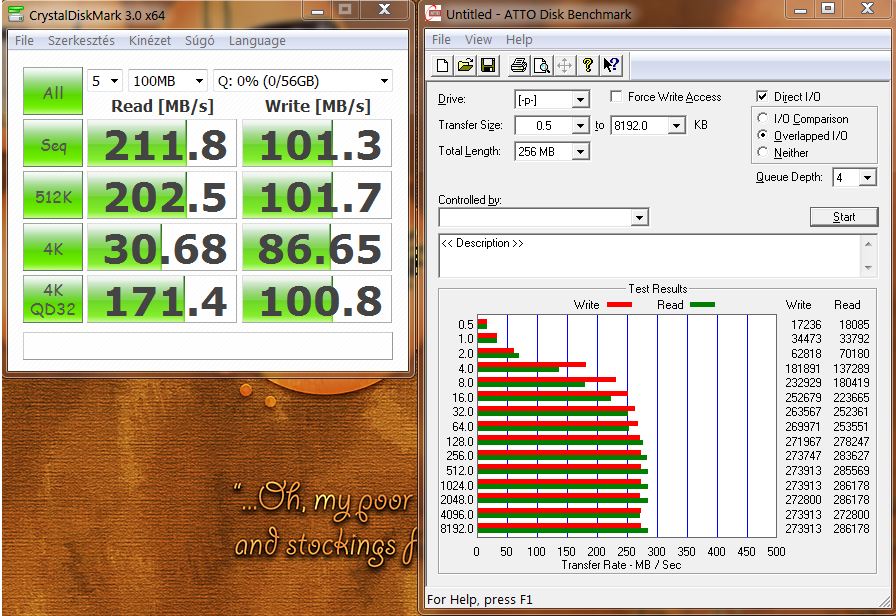Click the yellow question mark About icon
The image size is (896, 616).
[588, 65]
